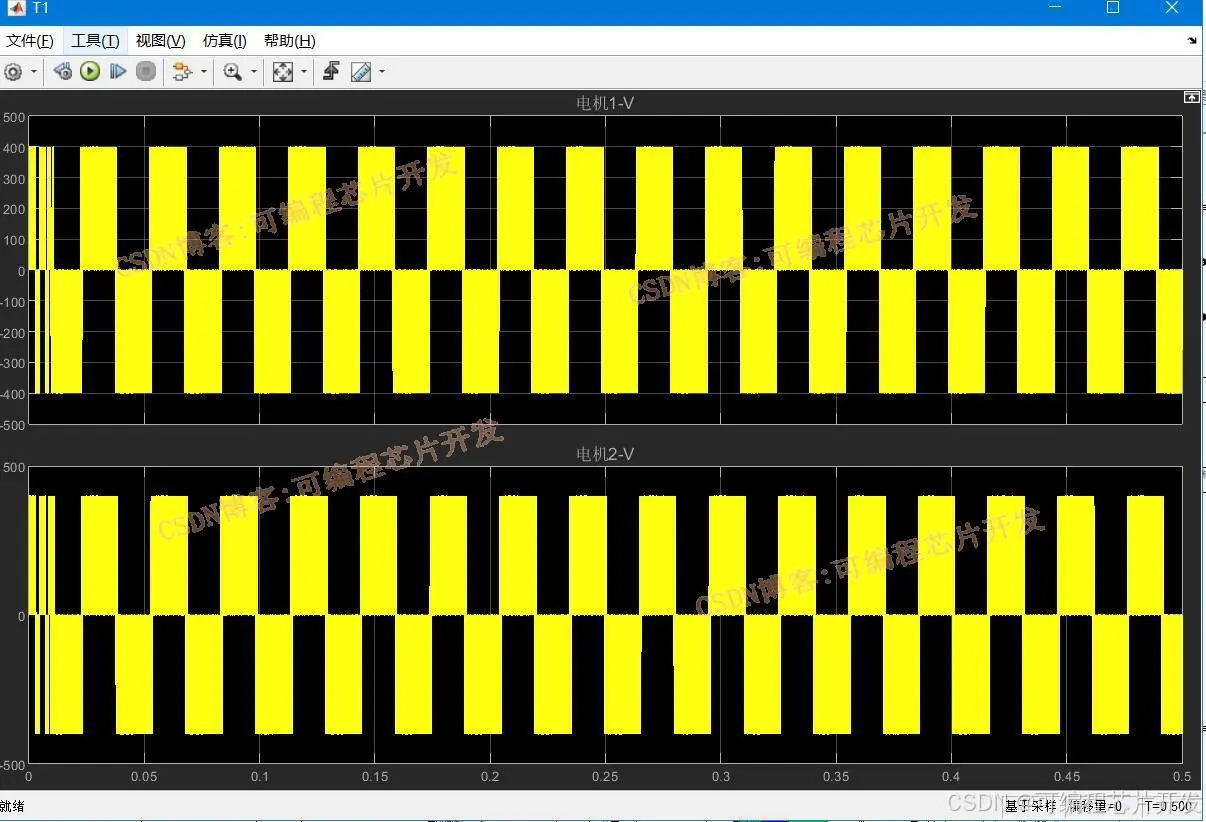Click the Triggers icon
Viewport: 1206px width, 822px height.
[332, 71]
